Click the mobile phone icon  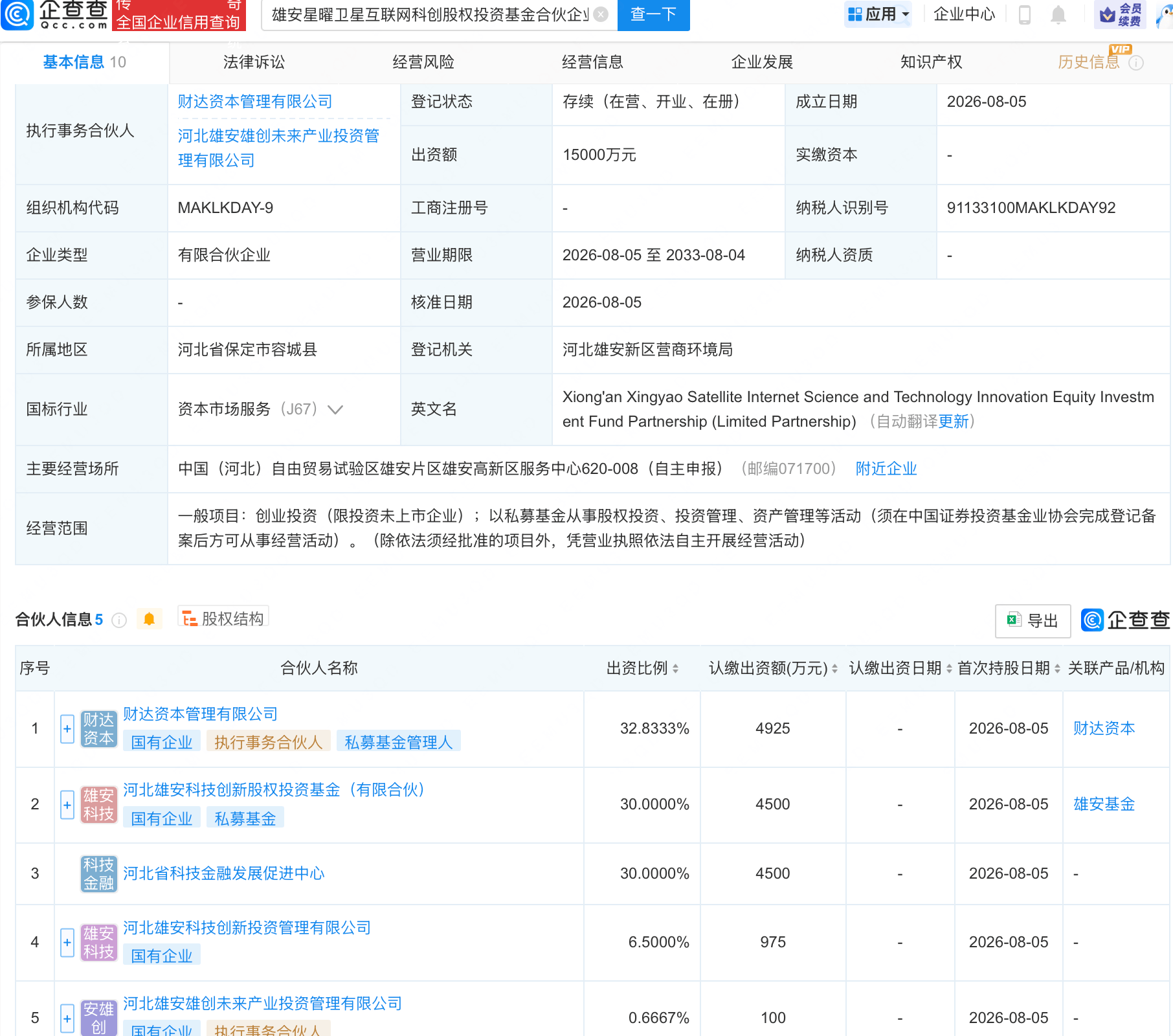point(1025,14)
